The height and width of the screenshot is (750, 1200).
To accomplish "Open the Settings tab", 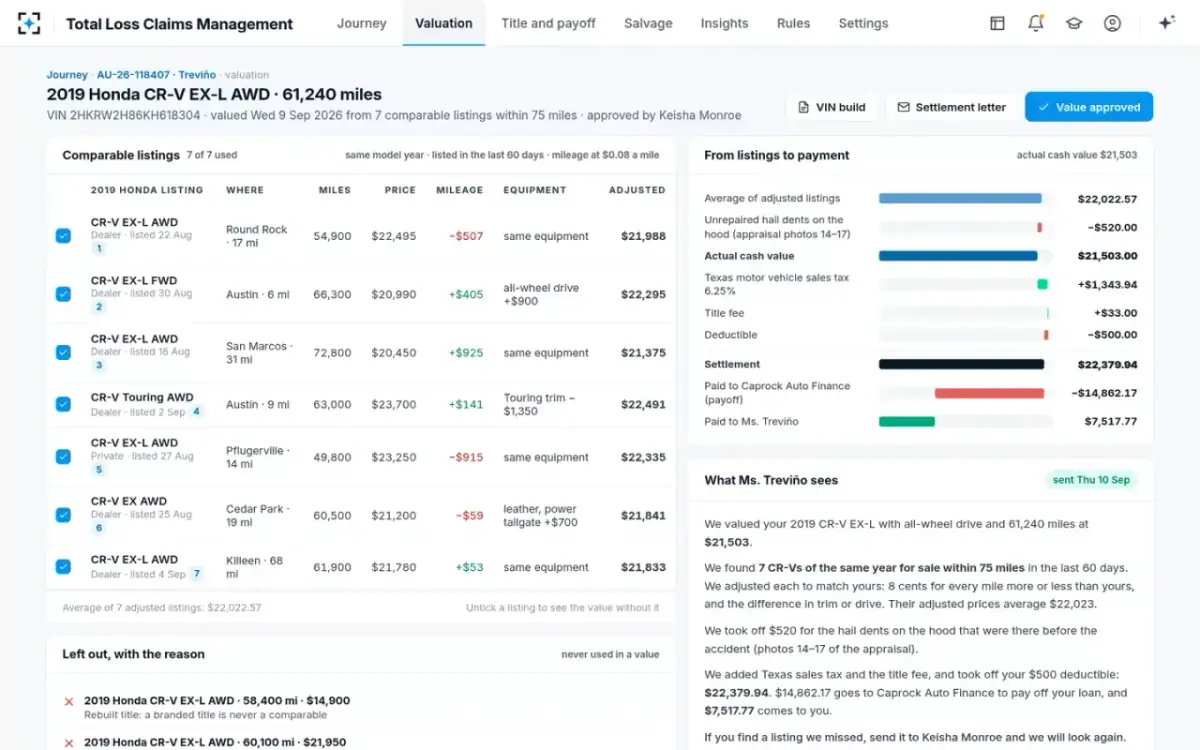I will [x=863, y=23].
